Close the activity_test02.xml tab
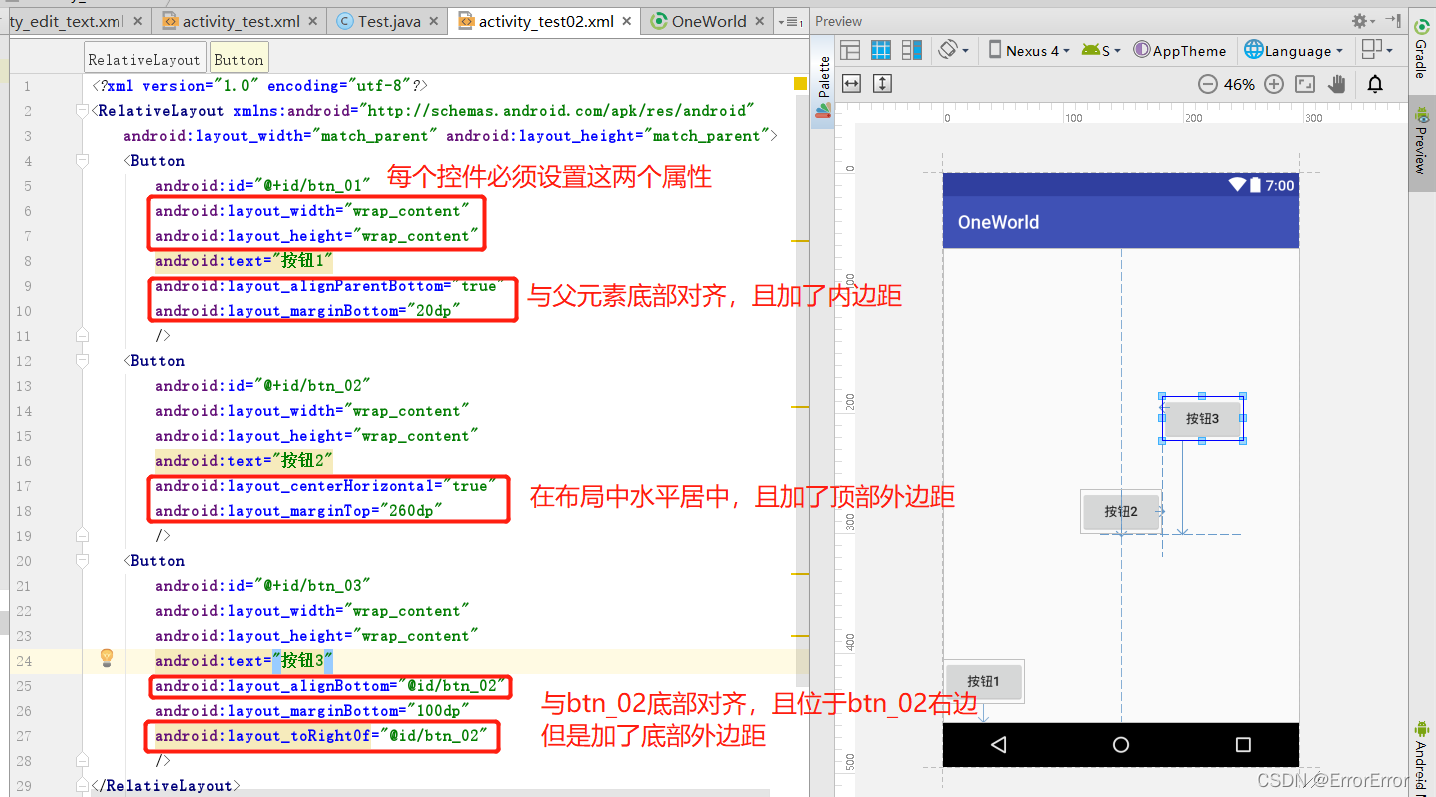Image resolution: width=1436 pixels, height=797 pixels. click(628, 22)
